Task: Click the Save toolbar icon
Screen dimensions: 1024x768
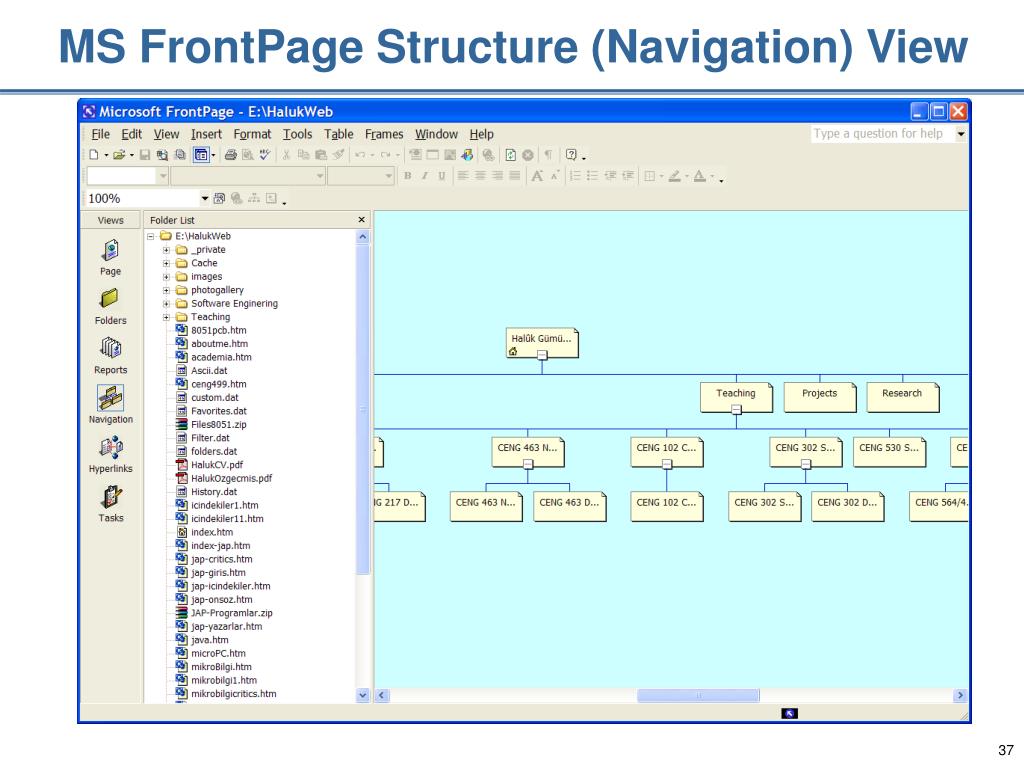Action: coord(145,155)
